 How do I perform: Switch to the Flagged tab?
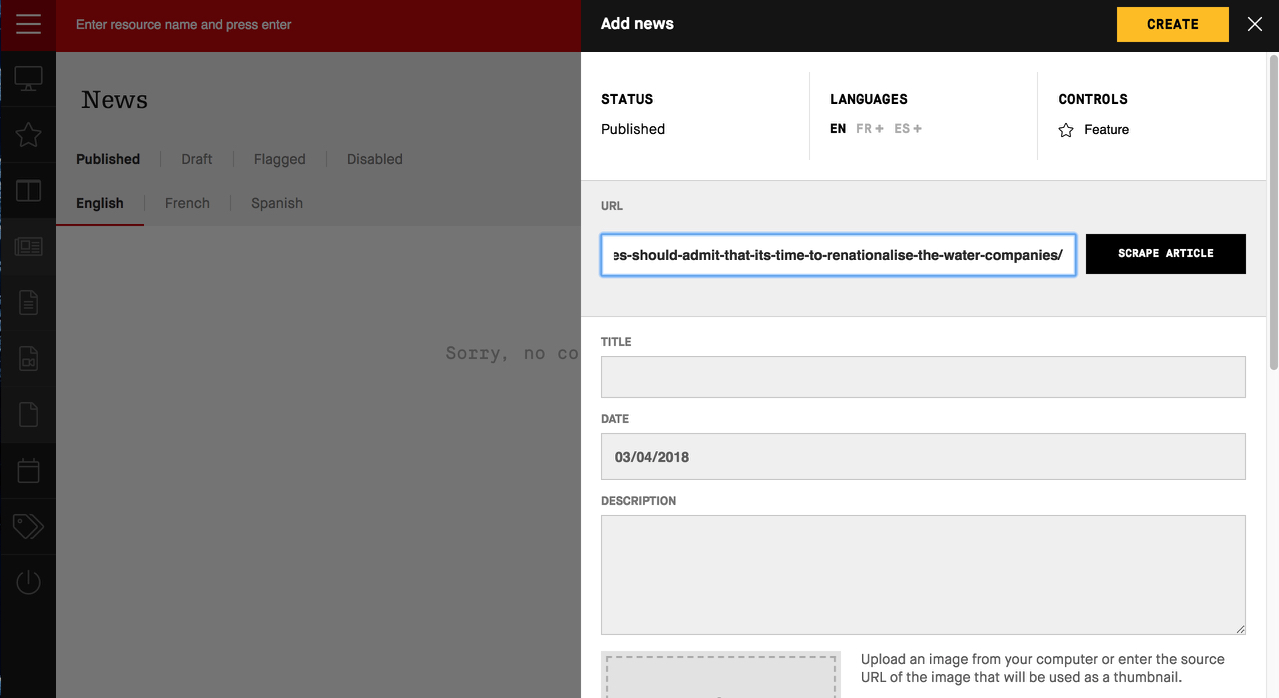280,159
